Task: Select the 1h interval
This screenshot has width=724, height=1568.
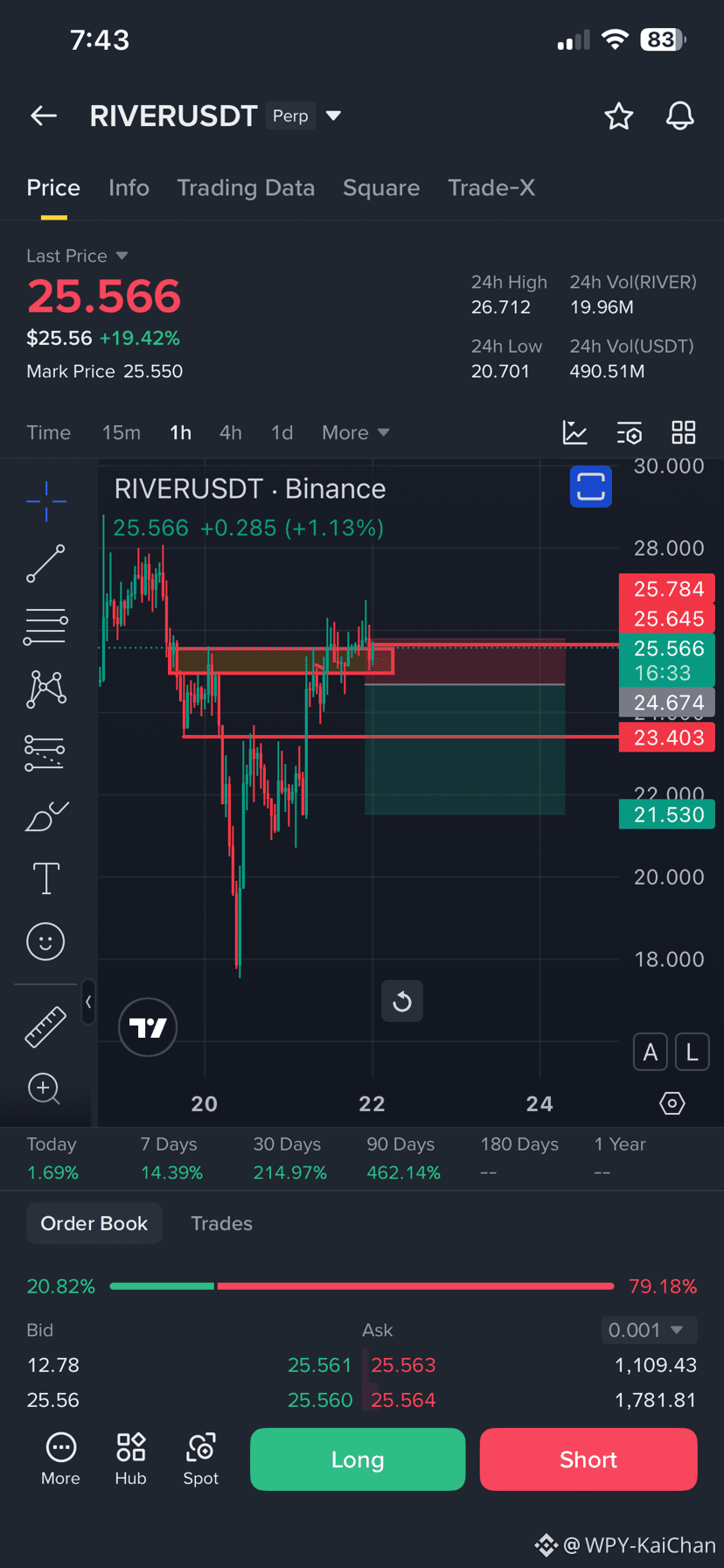Action: click(x=180, y=432)
